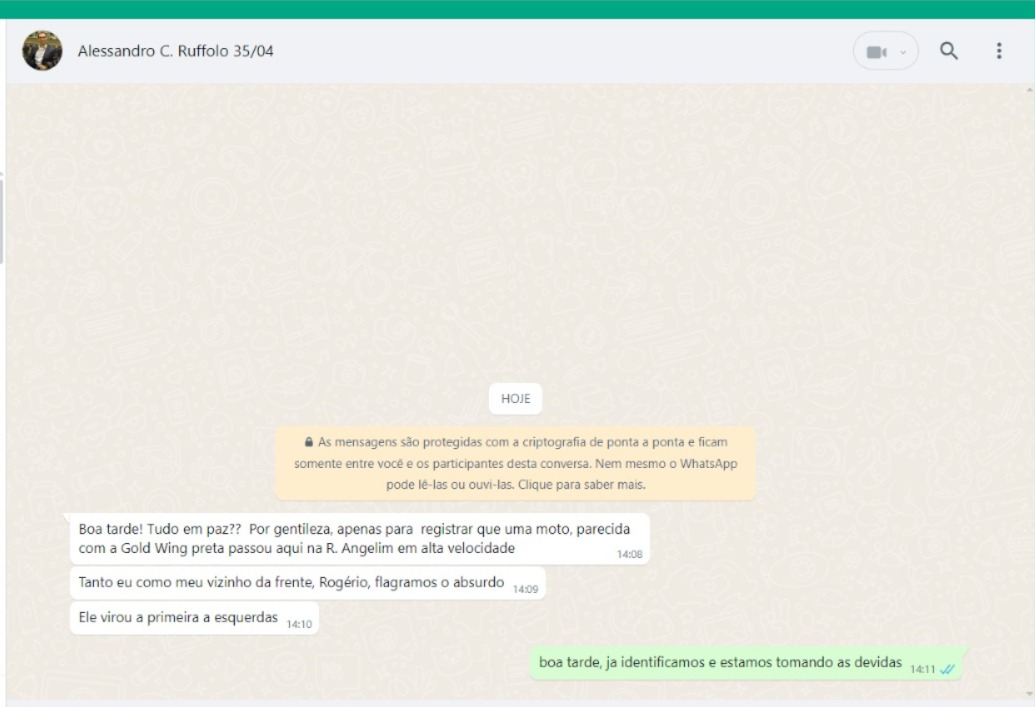Click the 14:09 message timestamp
The image size is (1035, 707).
tap(525, 589)
